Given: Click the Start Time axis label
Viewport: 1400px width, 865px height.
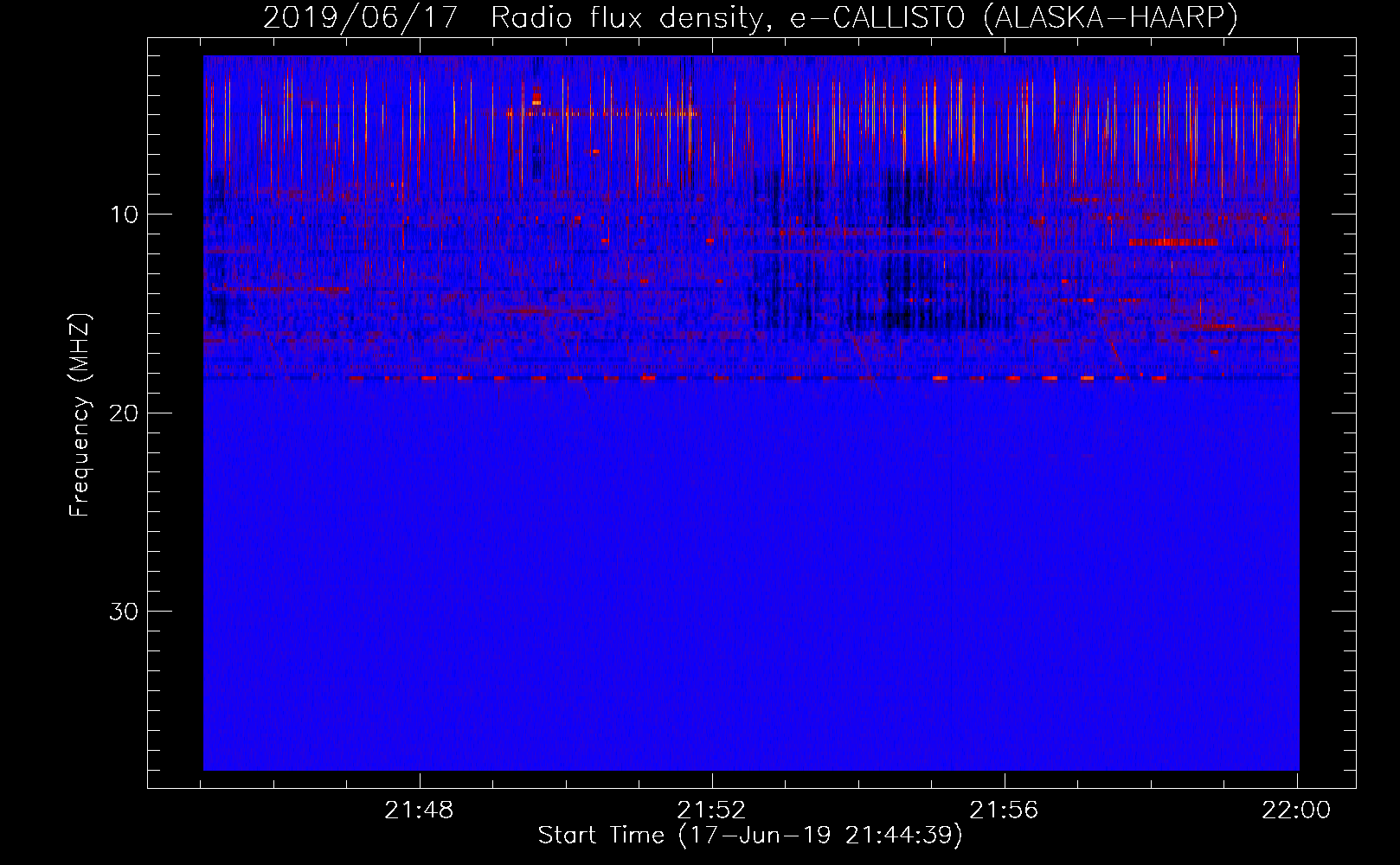Looking at the screenshot, I should (750, 836).
